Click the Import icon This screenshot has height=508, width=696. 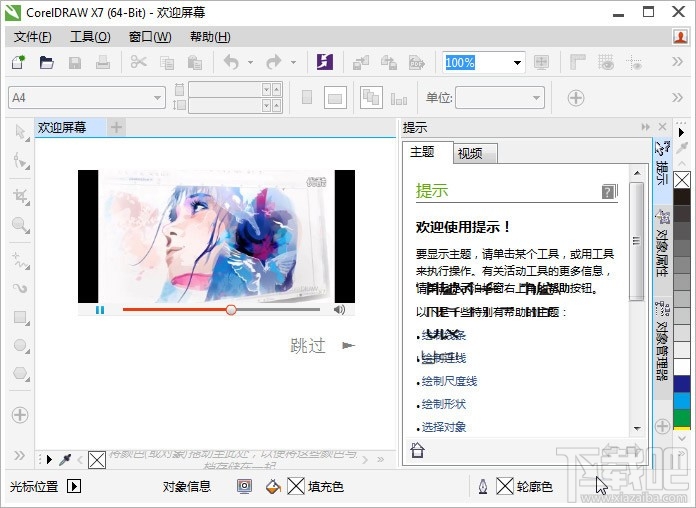(x=361, y=62)
